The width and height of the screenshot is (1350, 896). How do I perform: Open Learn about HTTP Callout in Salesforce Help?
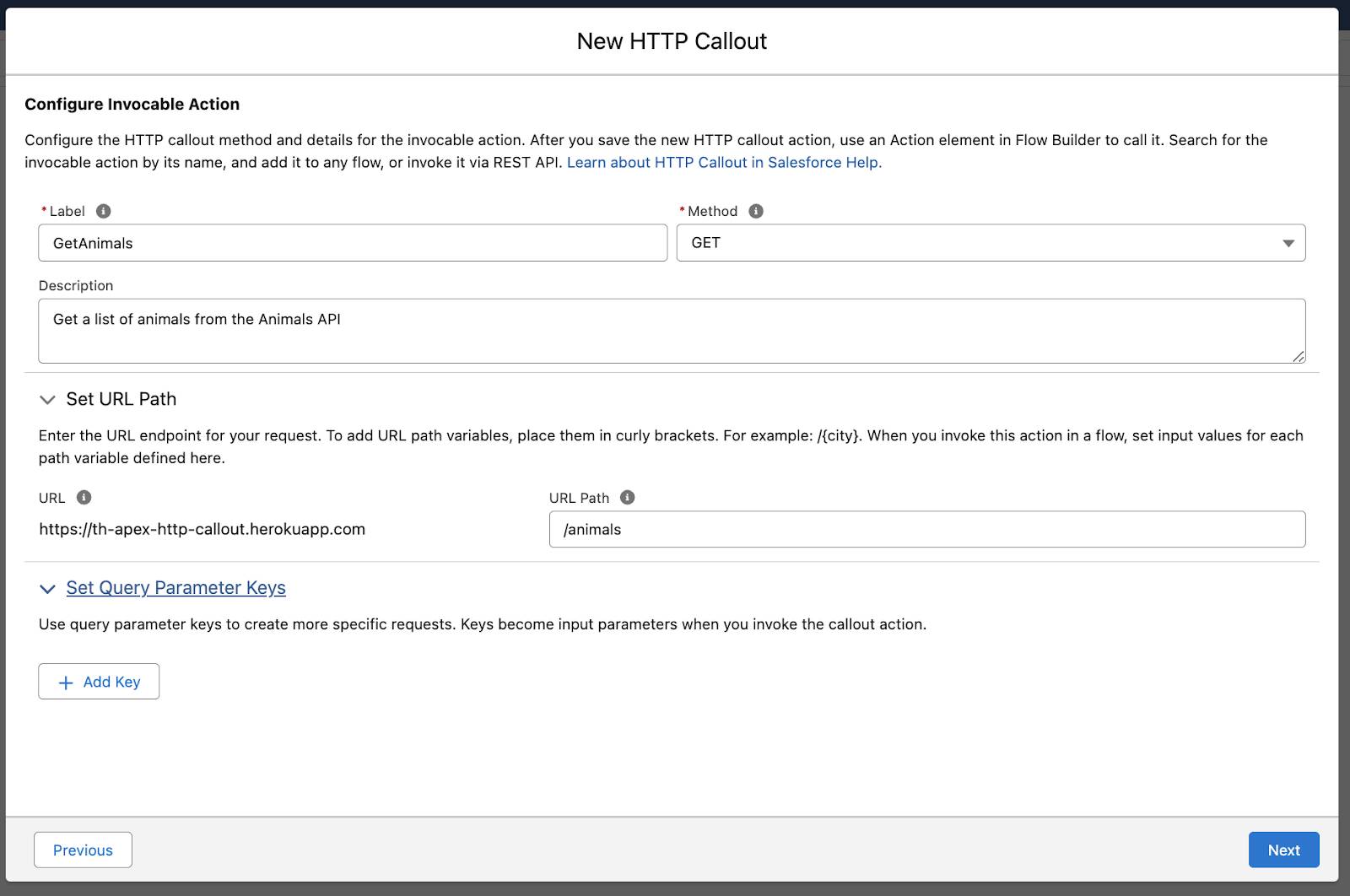coord(725,162)
